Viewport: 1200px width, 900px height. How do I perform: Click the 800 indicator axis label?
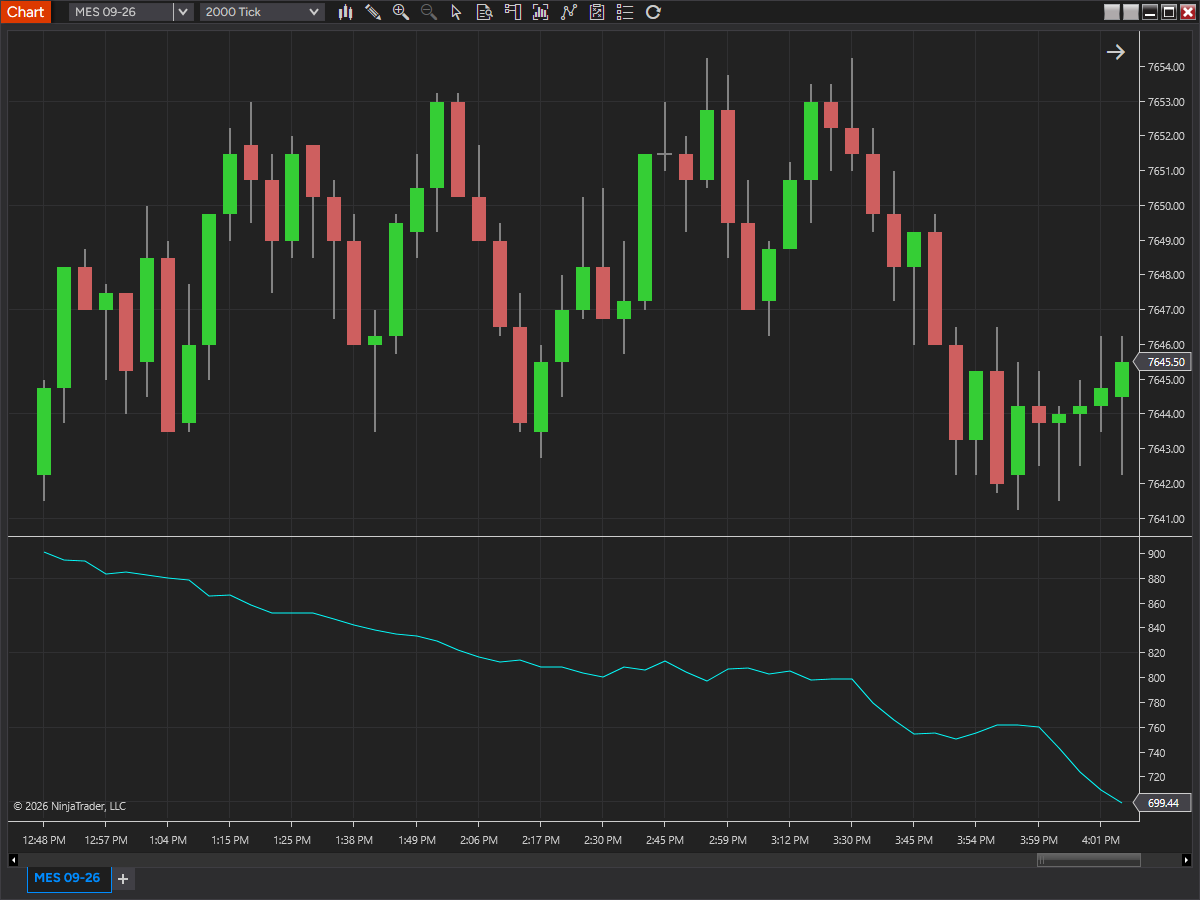[x=1156, y=678]
